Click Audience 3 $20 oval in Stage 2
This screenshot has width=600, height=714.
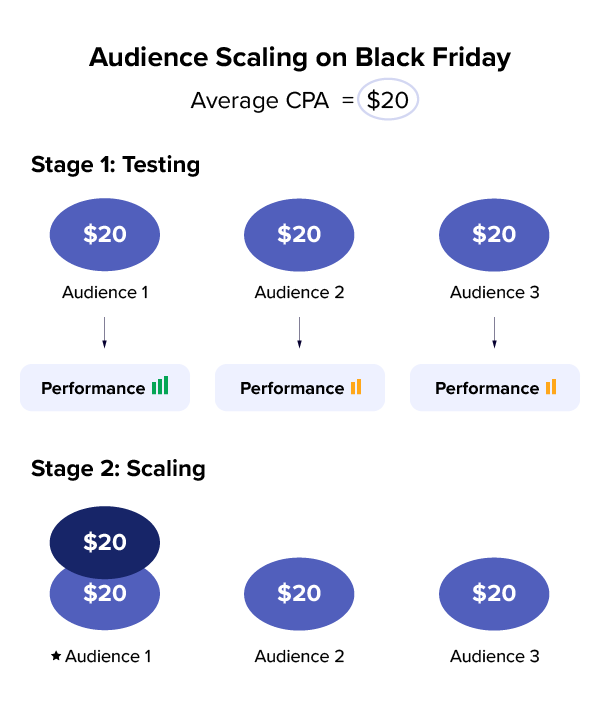pos(494,593)
